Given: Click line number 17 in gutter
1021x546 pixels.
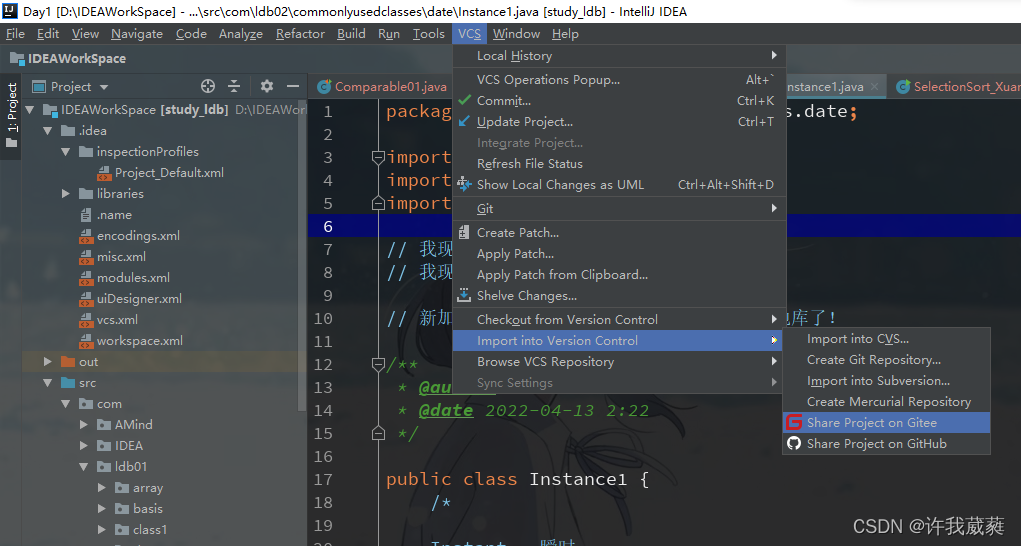Looking at the screenshot, I should pos(323,480).
